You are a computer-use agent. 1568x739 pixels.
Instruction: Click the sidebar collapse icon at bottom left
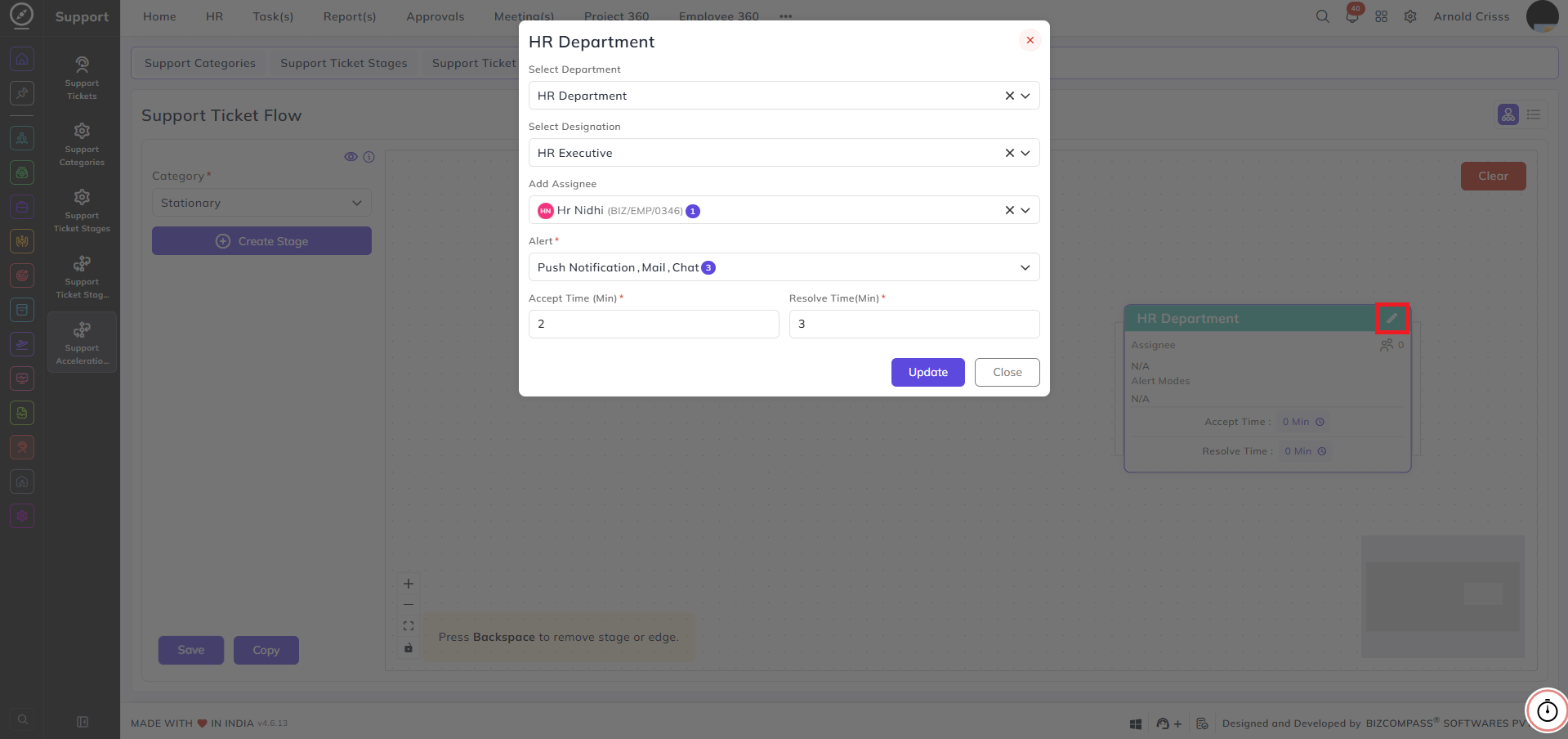click(x=82, y=722)
